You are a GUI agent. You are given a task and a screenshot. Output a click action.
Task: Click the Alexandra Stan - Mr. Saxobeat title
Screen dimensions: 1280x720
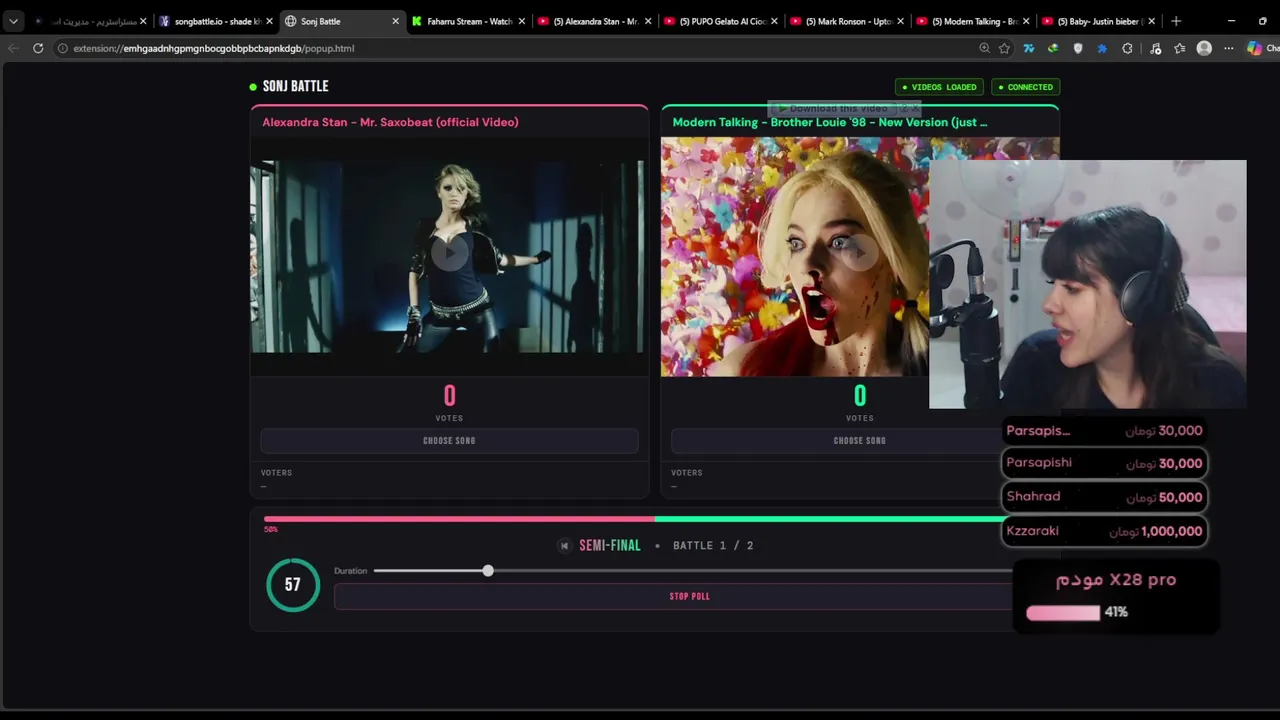(x=390, y=122)
